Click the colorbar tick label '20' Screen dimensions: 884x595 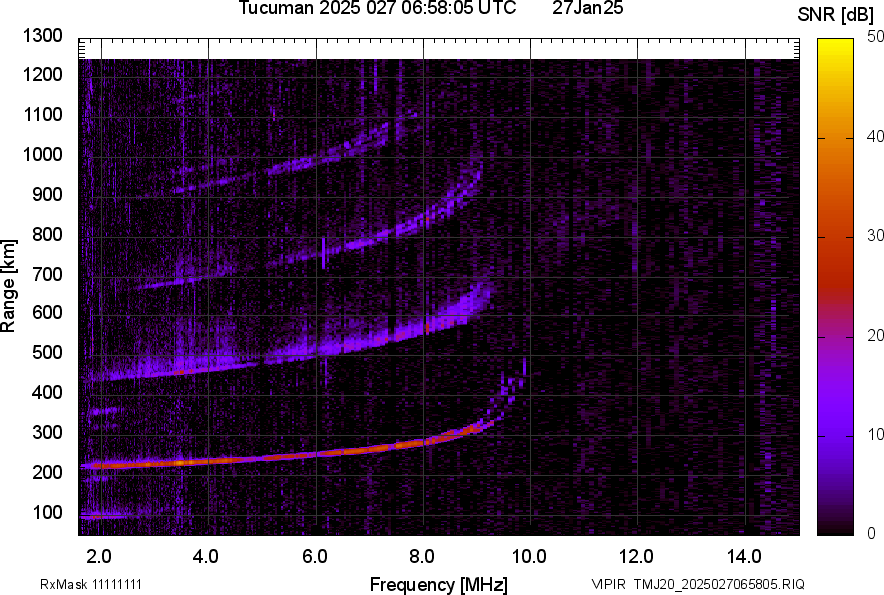point(874,335)
